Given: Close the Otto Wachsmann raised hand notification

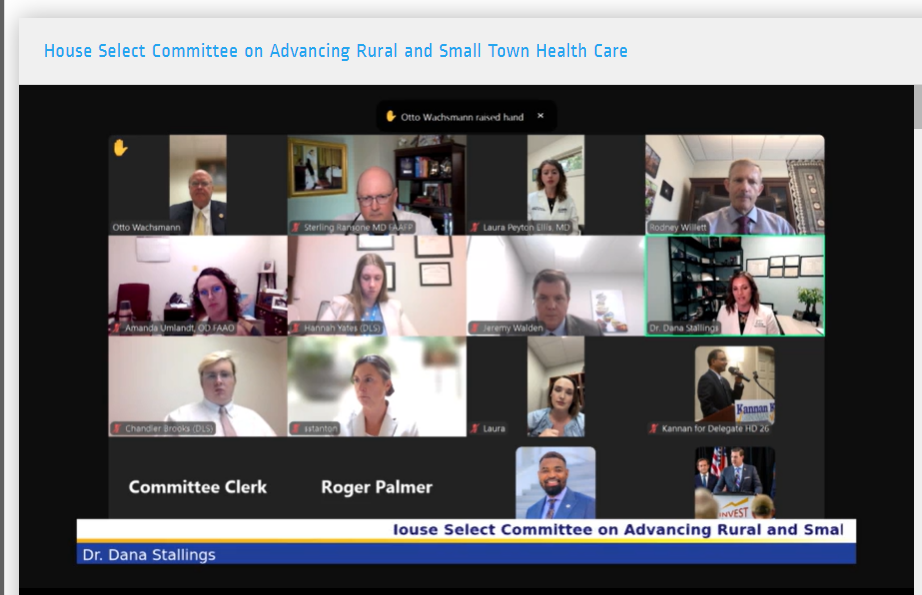Looking at the screenshot, I should click(x=540, y=116).
